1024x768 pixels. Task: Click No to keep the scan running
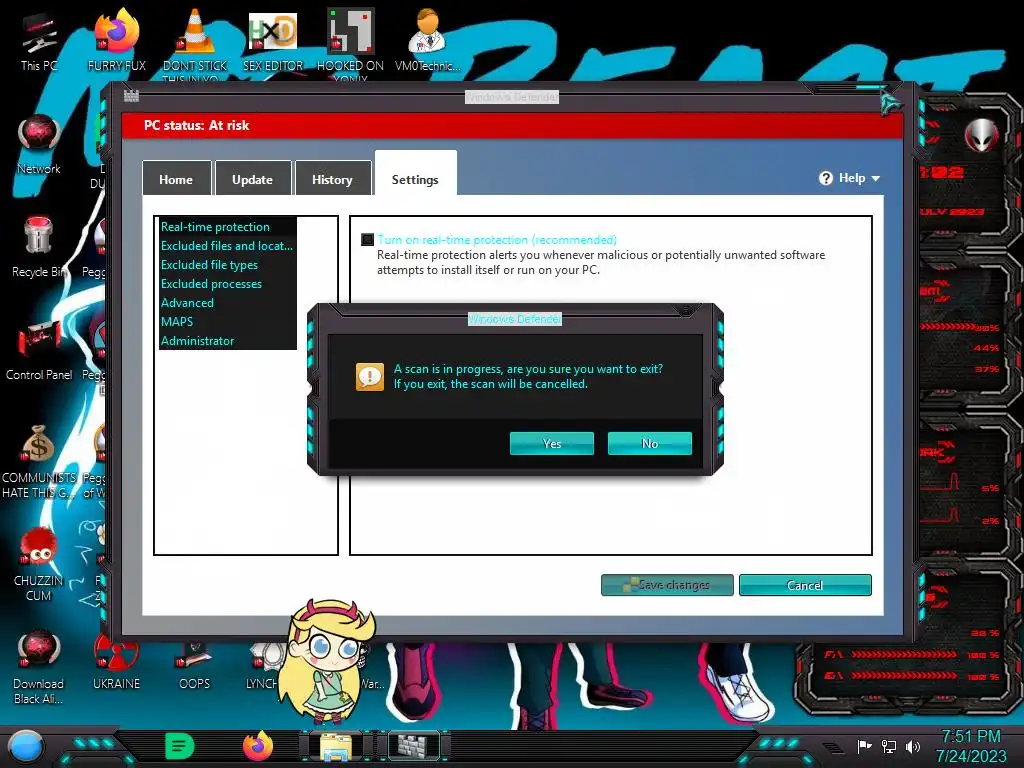(x=649, y=443)
